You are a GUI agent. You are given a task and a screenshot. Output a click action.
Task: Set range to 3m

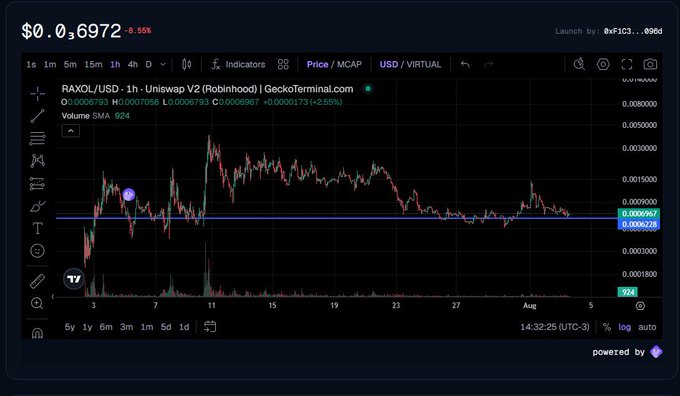(127, 327)
